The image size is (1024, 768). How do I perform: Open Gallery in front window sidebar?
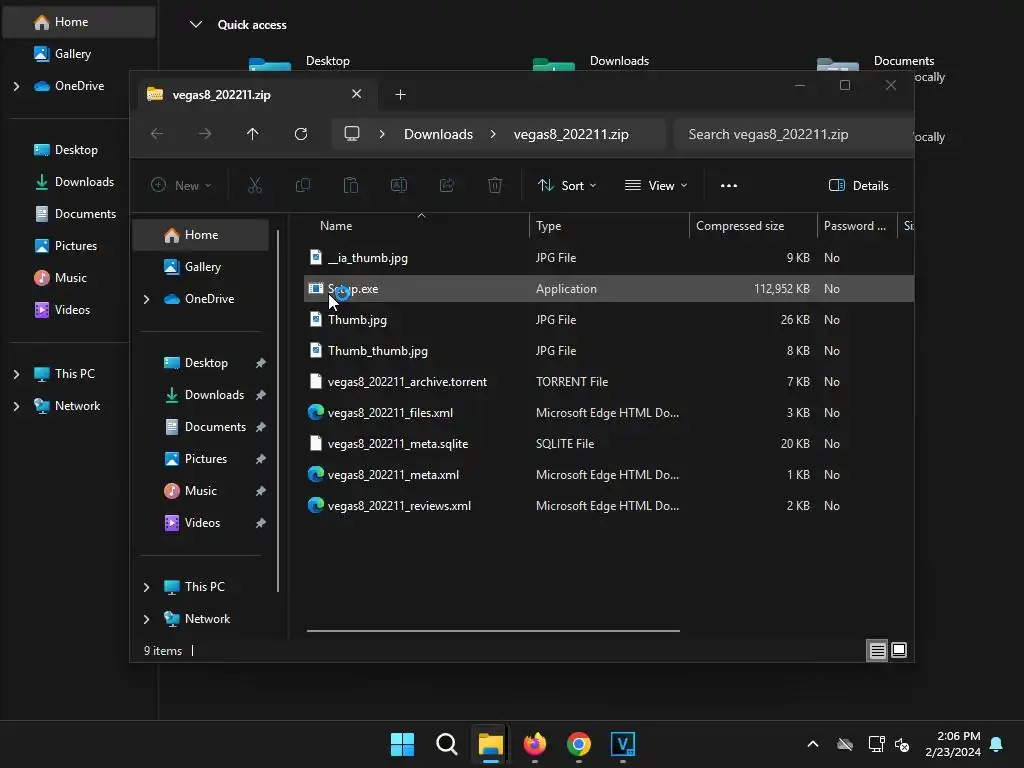(x=201, y=267)
